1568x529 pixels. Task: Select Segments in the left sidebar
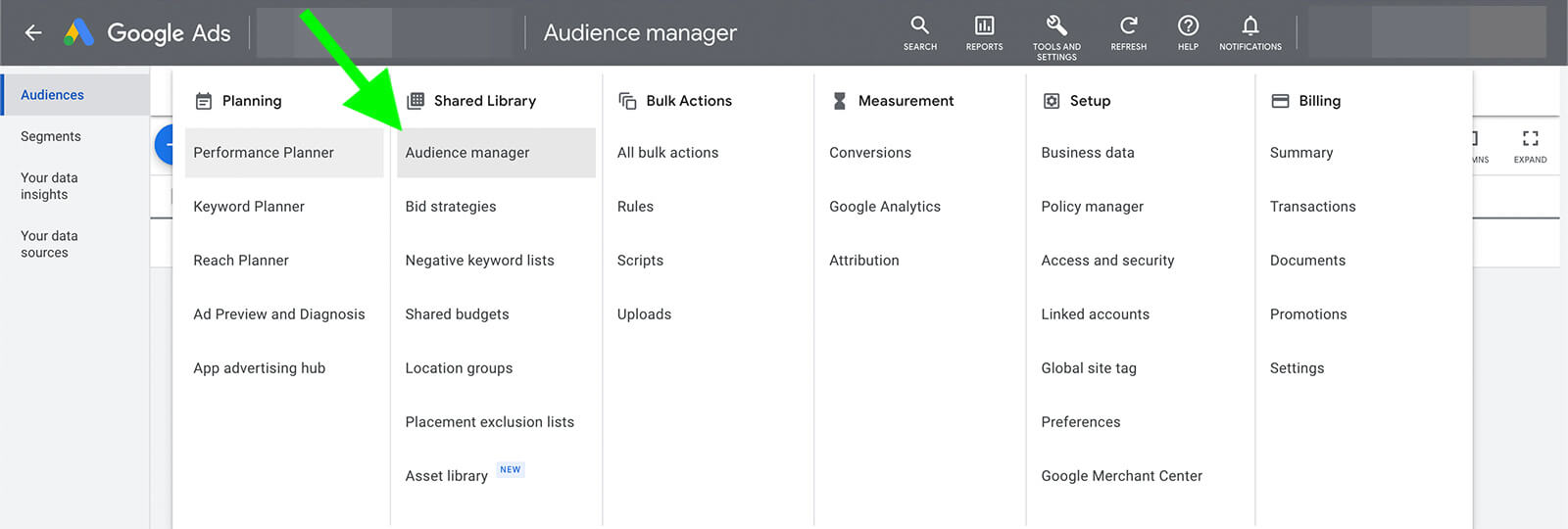pos(51,137)
